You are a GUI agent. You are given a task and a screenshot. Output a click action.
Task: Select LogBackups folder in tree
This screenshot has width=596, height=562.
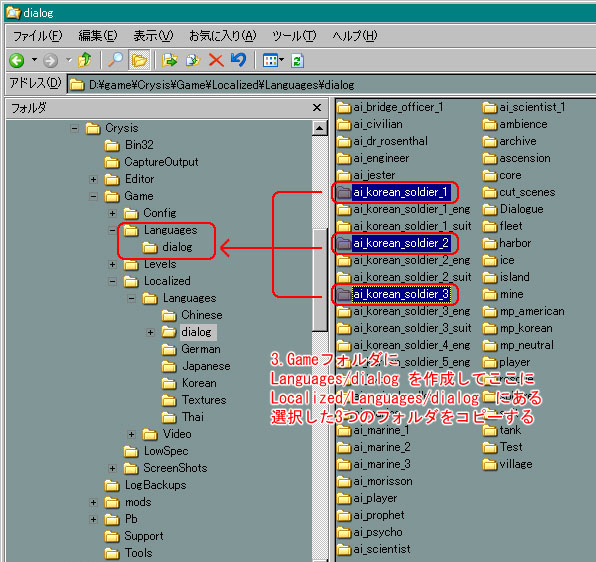pyautogui.click(x=146, y=486)
